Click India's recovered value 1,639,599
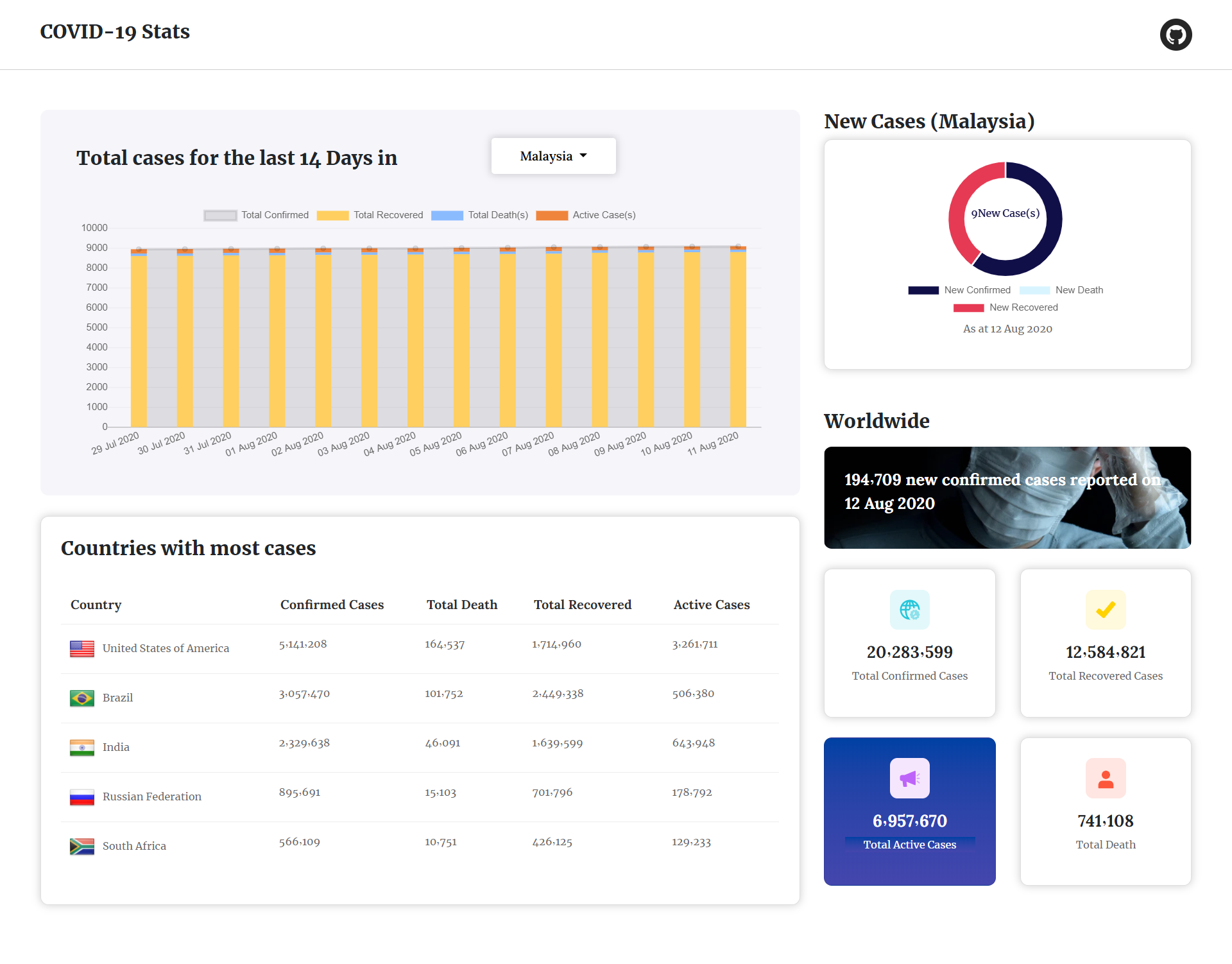 [558, 743]
